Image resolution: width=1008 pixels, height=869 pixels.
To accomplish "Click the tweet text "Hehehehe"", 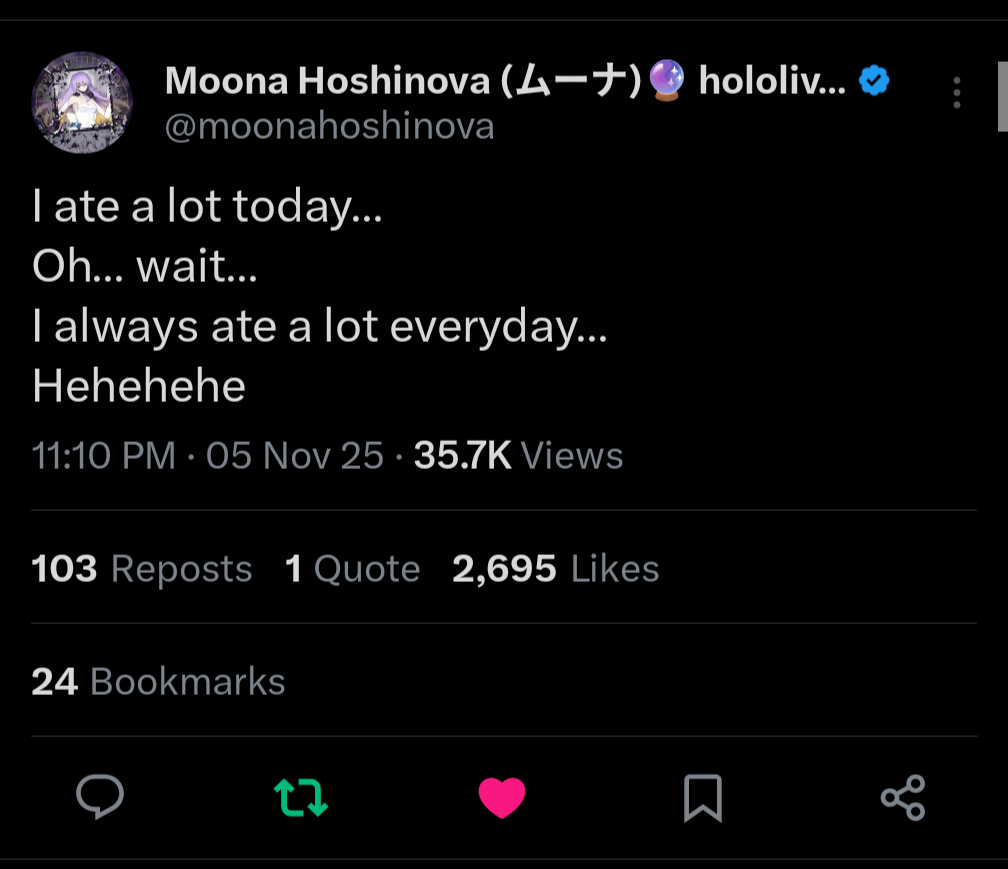I will pyautogui.click(x=139, y=387).
